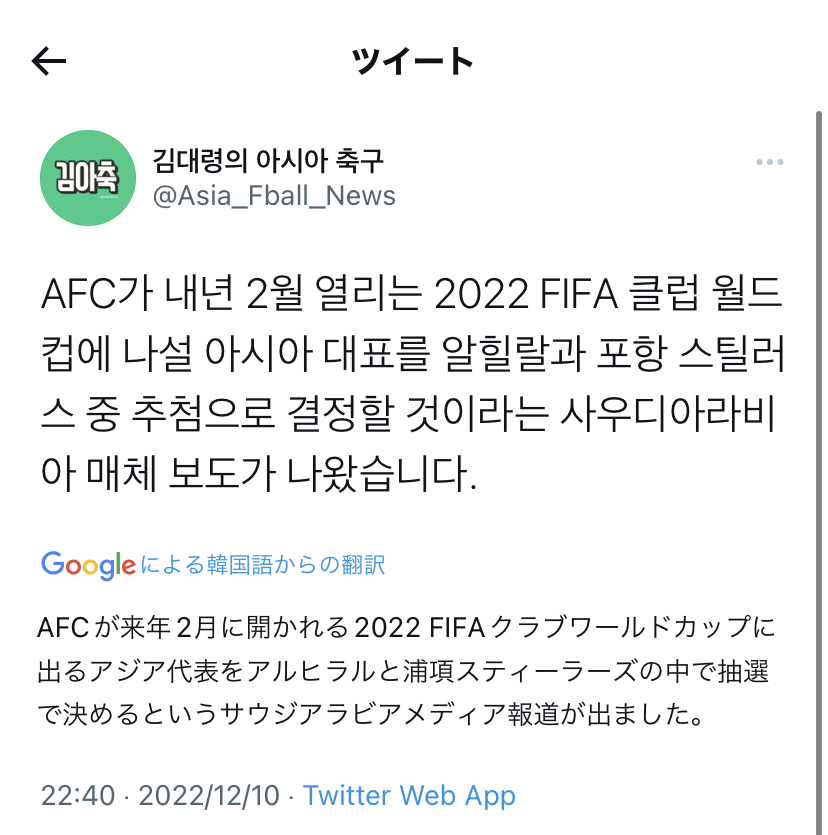Image resolution: width=828 pixels, height=835 pixels.
Task: Open the 김대령의 아시아 축구 profile name
Action: coord(268,160)
